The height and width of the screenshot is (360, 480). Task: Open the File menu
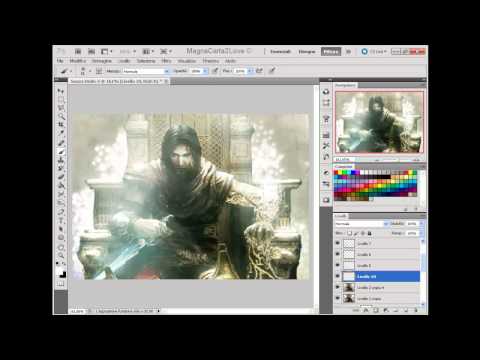[60, 61]
